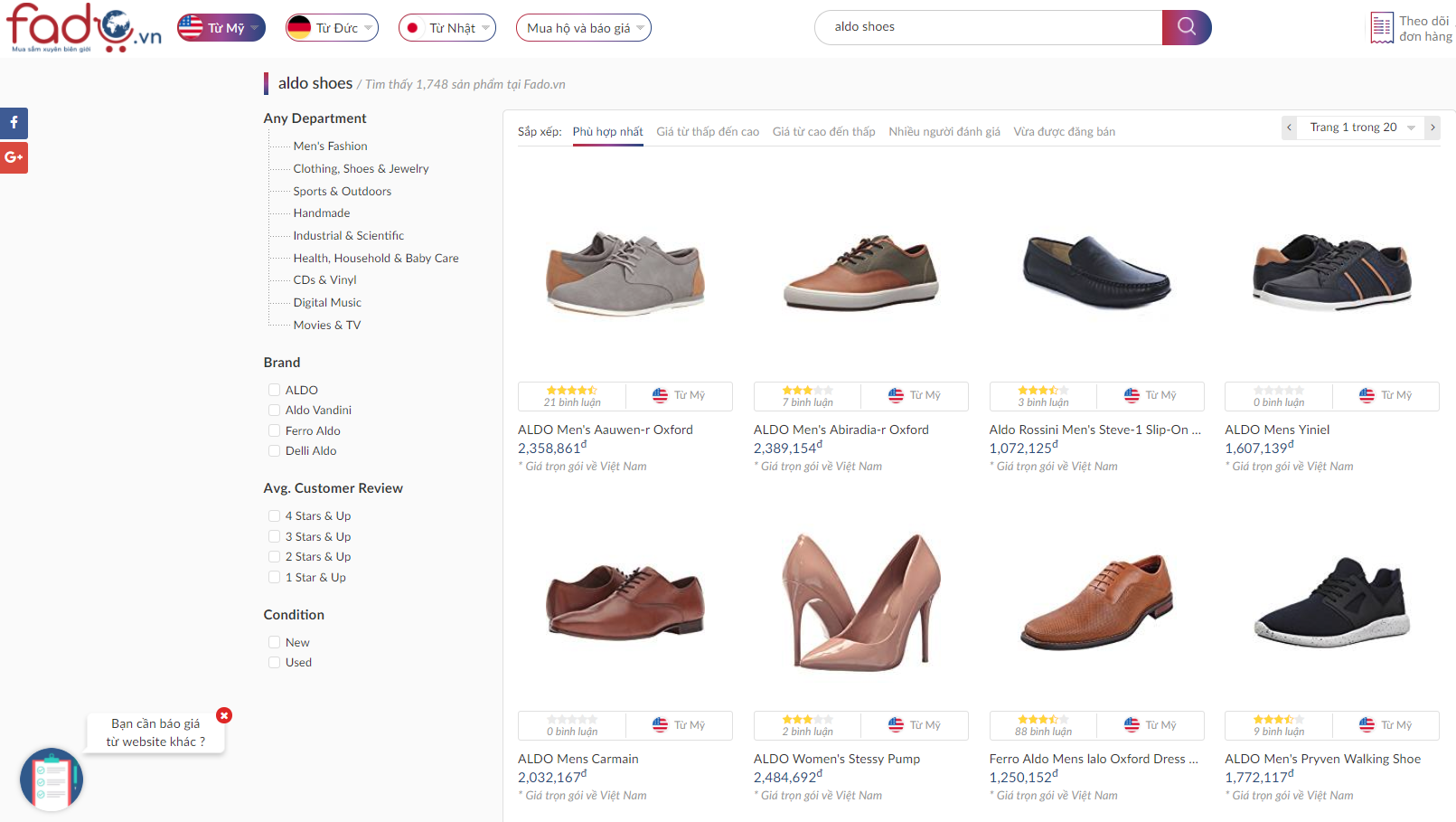Check the Used condition box
This screenshot has width=1456, height=822.
(x=274, y=663)
